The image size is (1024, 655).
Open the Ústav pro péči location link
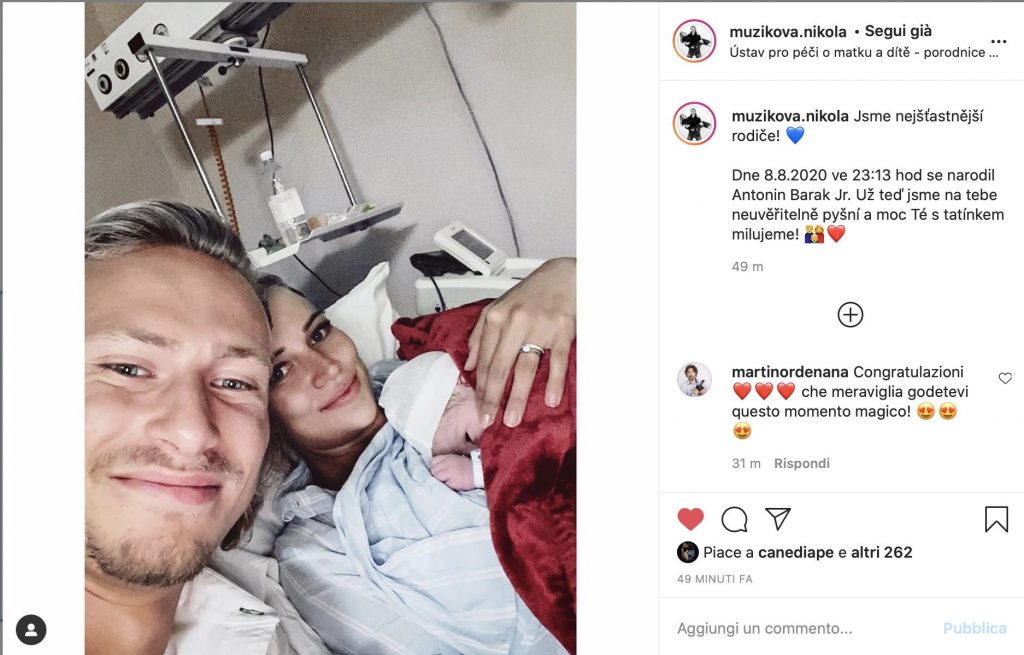[863, 52]
